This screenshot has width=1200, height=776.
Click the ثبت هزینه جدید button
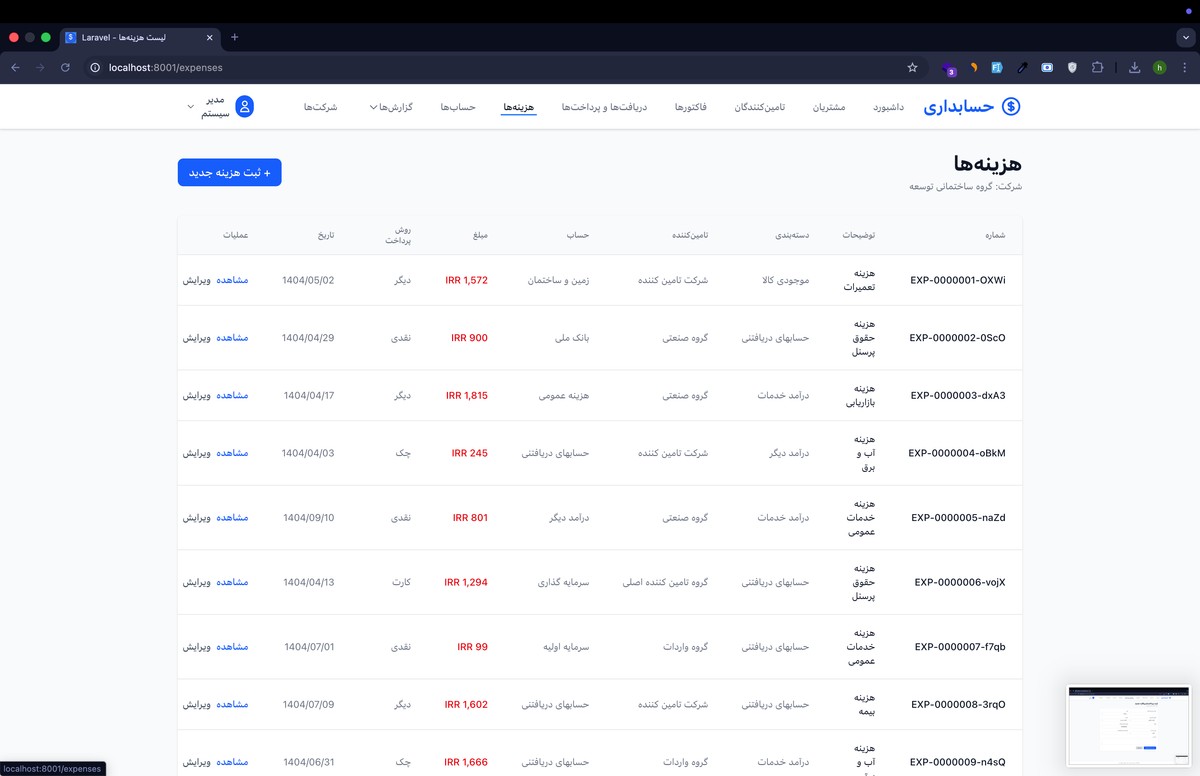tap(229, 172)
